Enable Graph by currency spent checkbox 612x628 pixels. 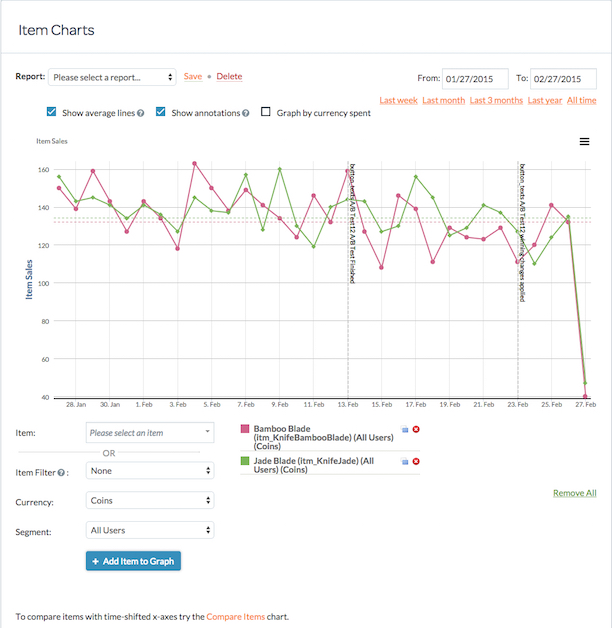point(266,112)
